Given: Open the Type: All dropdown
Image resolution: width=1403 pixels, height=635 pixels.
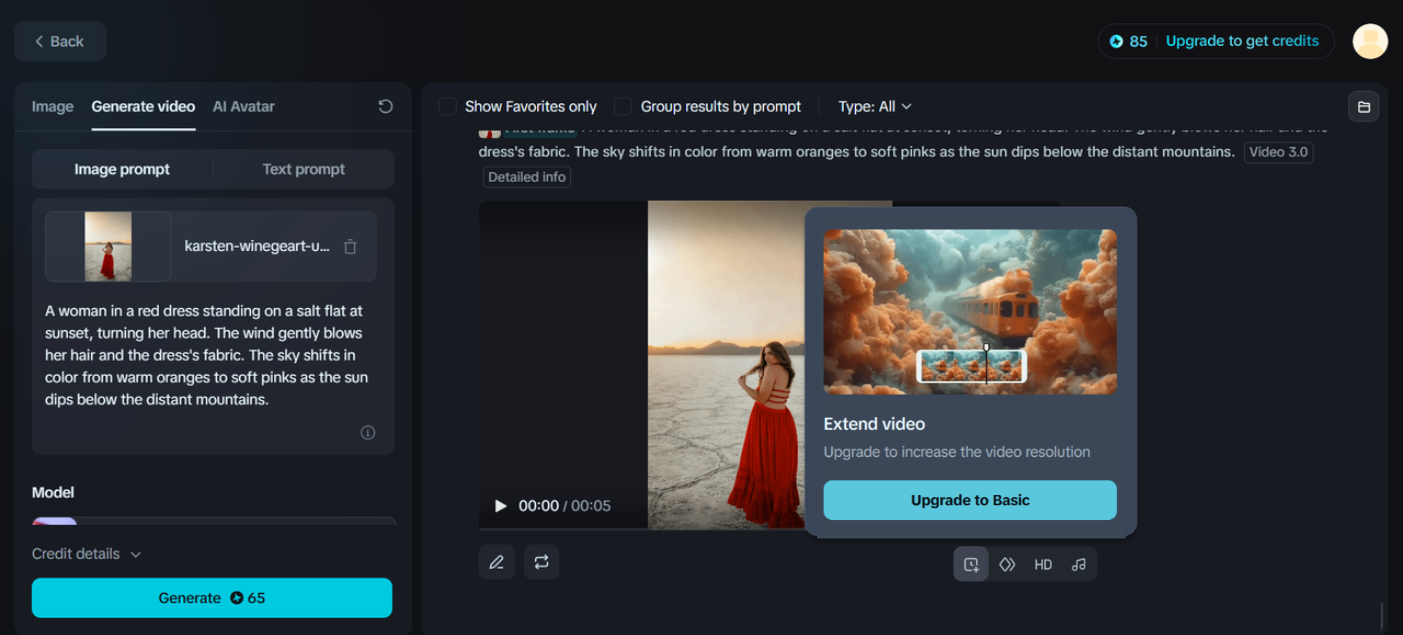Looking at the screenshot, I should [875, 106].
